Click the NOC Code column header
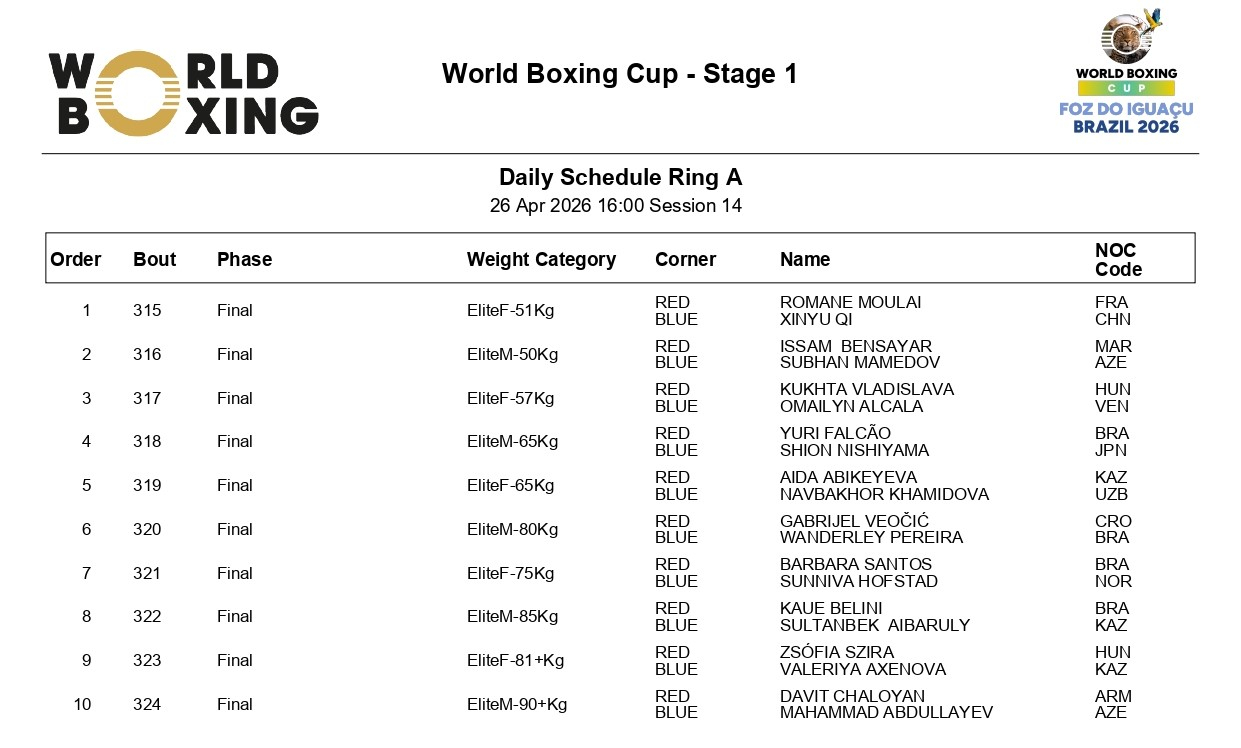This screenshot has height=748, width=1241. [1117, 259]
